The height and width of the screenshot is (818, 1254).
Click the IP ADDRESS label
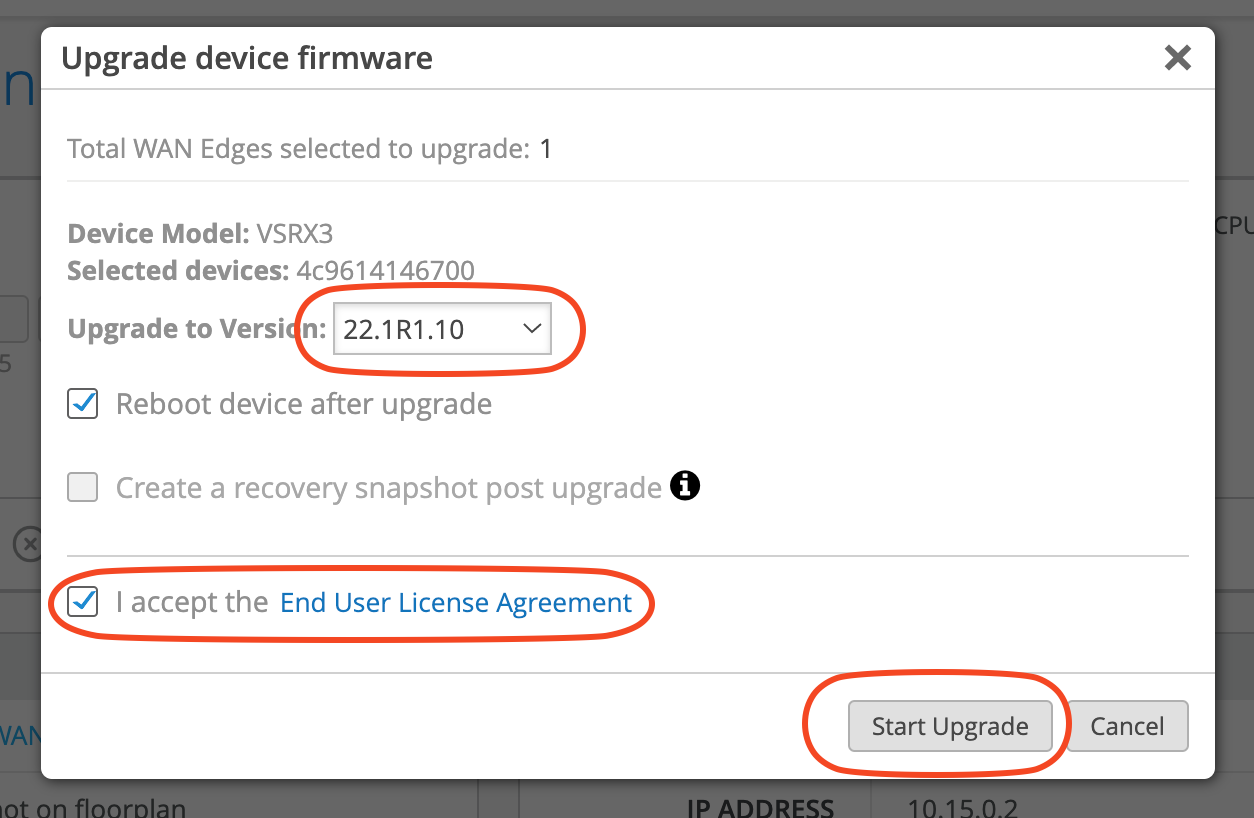click(760, 808)
